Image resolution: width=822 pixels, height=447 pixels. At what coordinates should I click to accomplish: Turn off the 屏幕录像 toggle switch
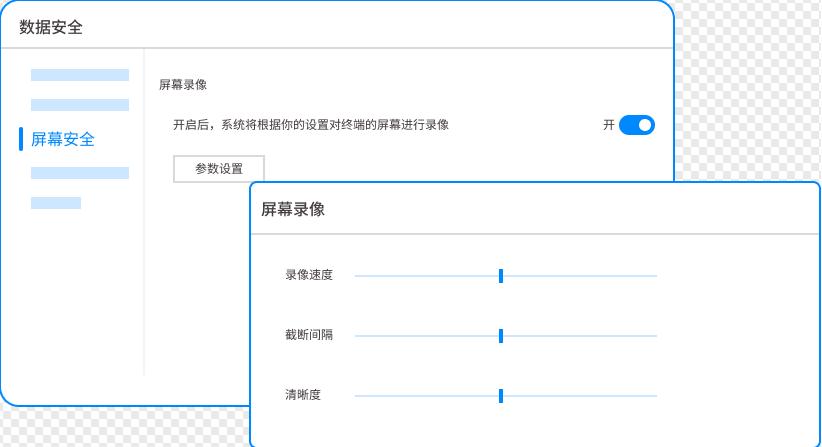tap(636, 125)
